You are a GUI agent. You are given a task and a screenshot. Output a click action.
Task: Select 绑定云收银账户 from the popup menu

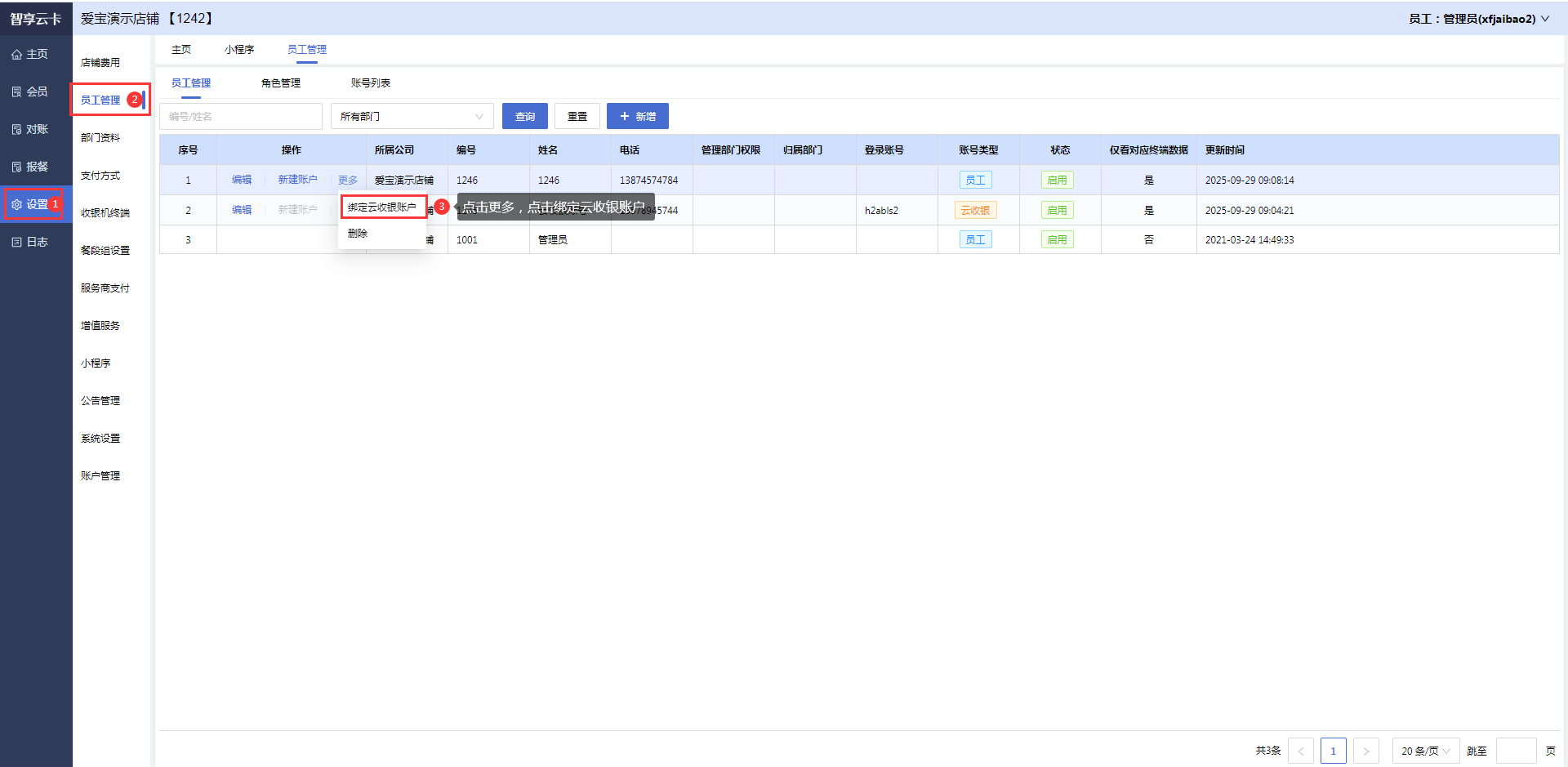coord(382,207)
